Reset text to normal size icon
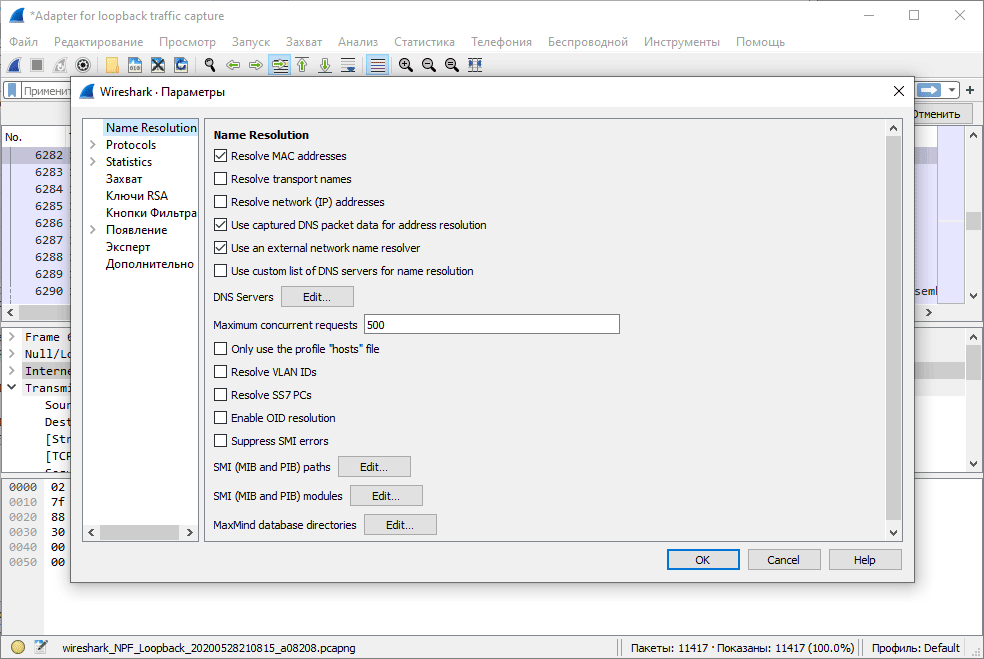The image size is (984, 659). pyautogui.click(x=452, y=65)
